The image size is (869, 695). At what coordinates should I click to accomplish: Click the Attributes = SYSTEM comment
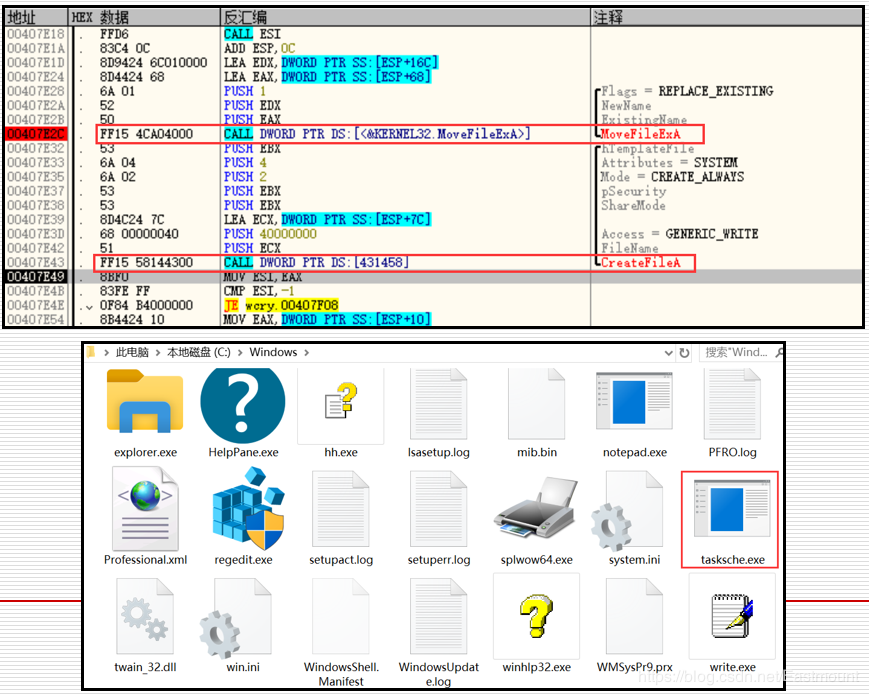click(669, 162)
